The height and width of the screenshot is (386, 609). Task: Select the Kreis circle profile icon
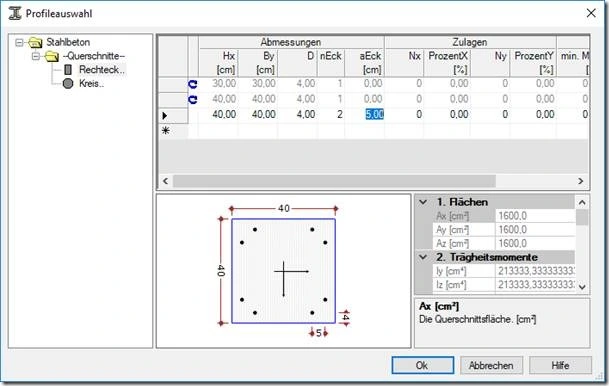tap(68, 83)
